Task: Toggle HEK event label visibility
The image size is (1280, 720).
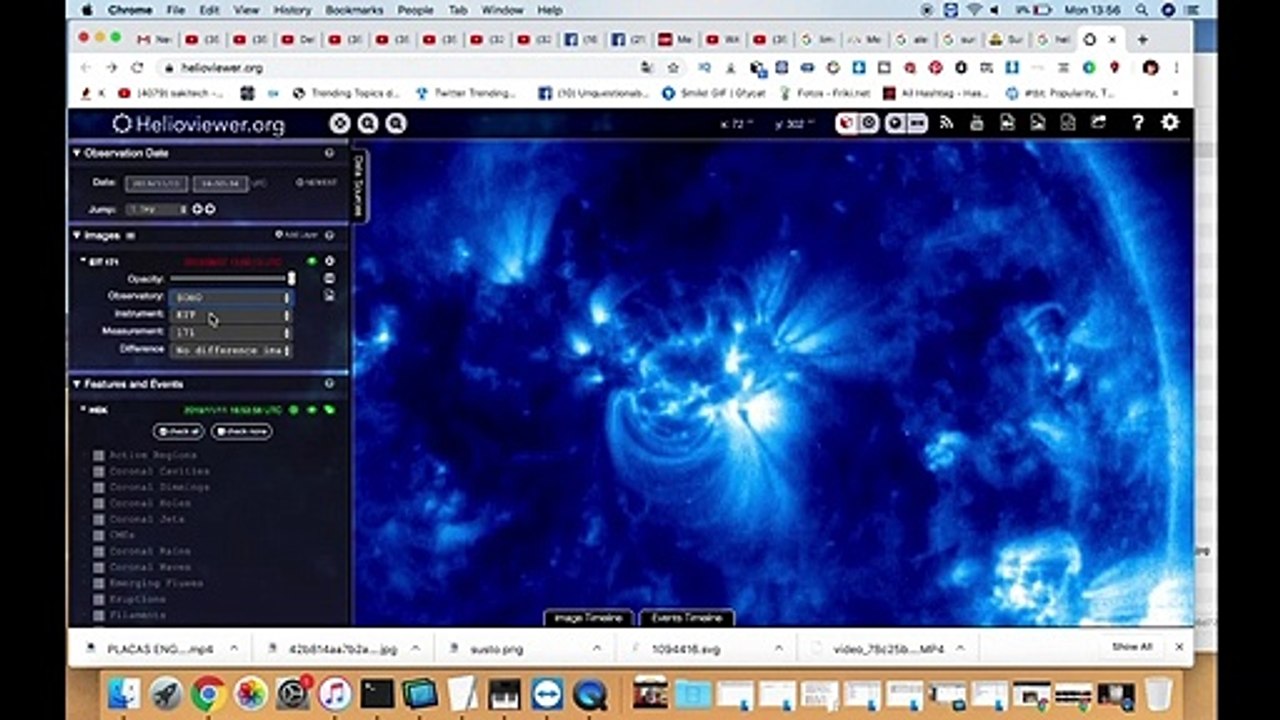Action: 329,410
